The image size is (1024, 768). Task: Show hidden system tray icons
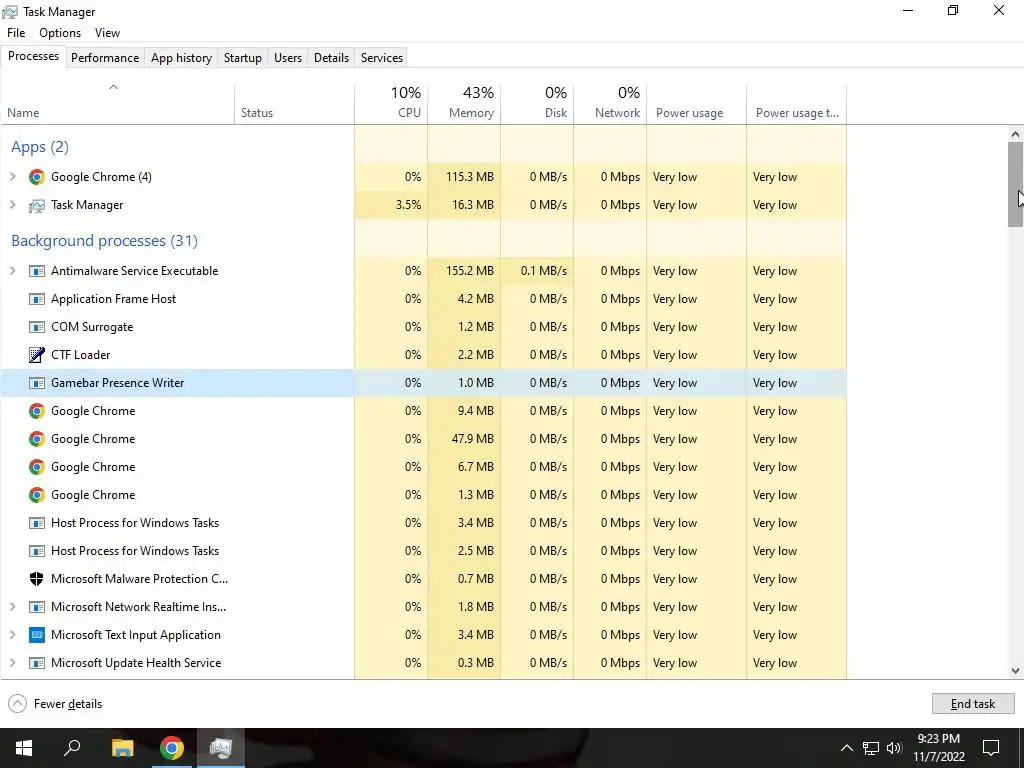click(x=846, y=748)
